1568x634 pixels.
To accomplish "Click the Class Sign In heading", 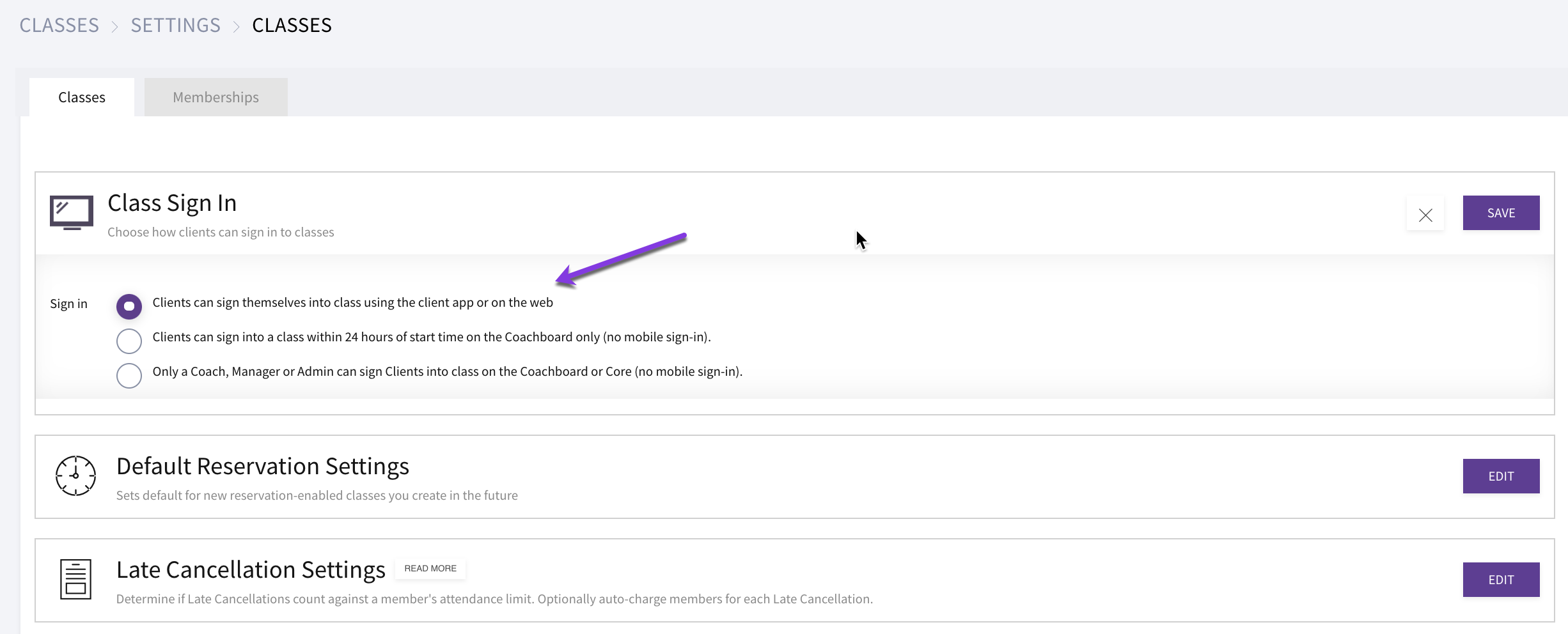I will pos(172,203).
